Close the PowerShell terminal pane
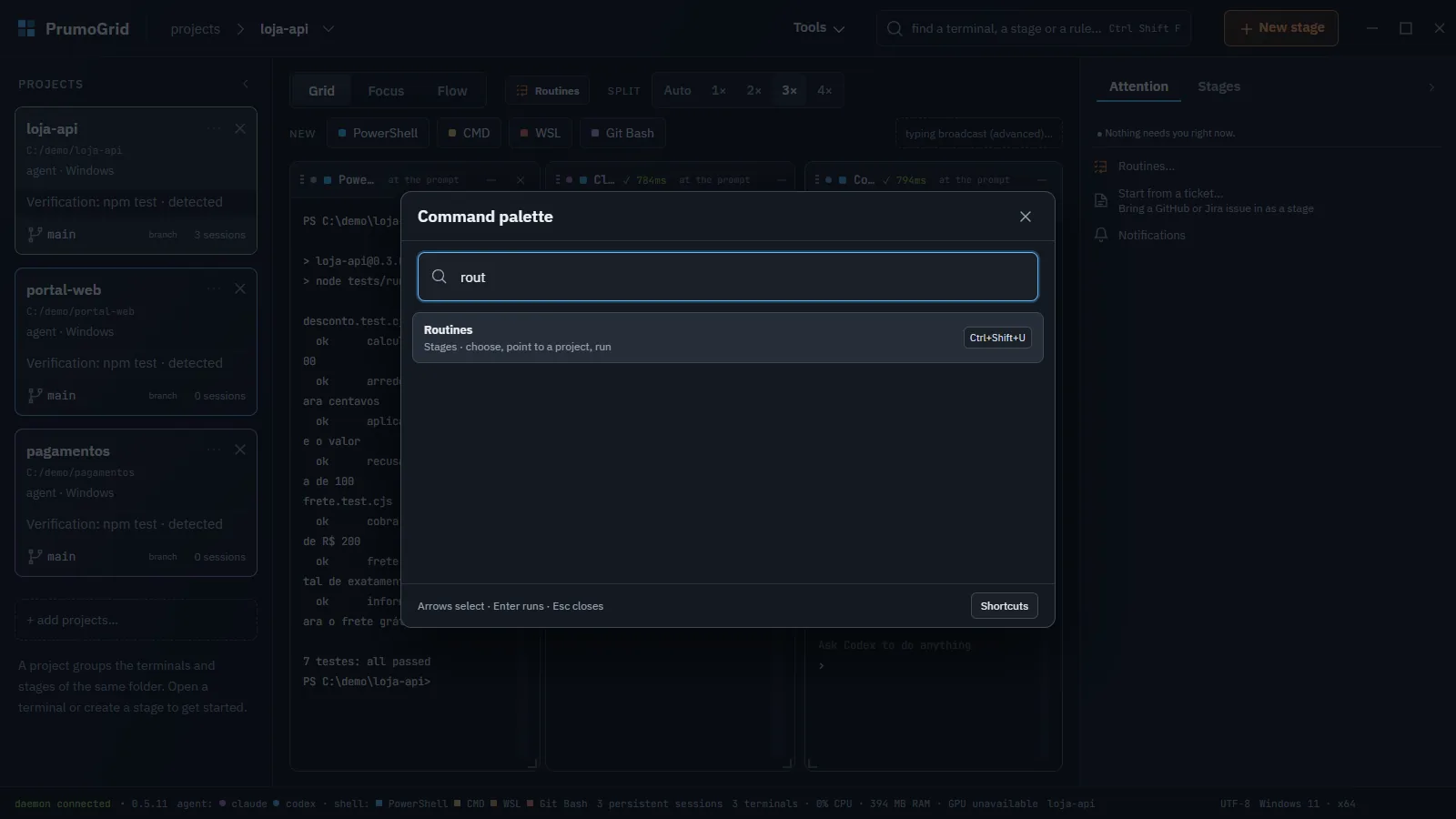1456x819 pixels. tap(521, 180)
